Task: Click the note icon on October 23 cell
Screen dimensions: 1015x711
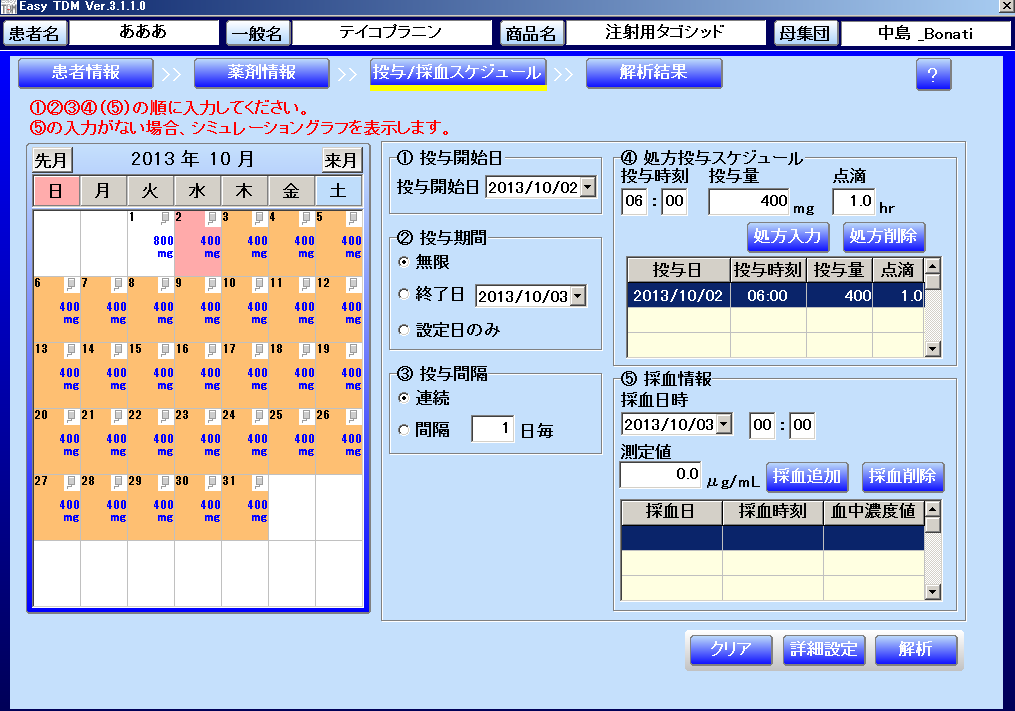Action: click(x=212, y=416)
